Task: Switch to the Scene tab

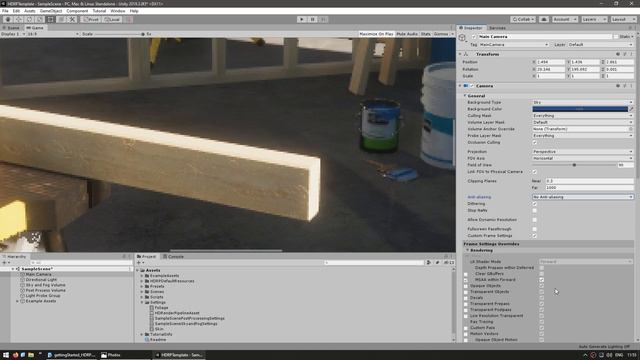Action: coord(12,28)
